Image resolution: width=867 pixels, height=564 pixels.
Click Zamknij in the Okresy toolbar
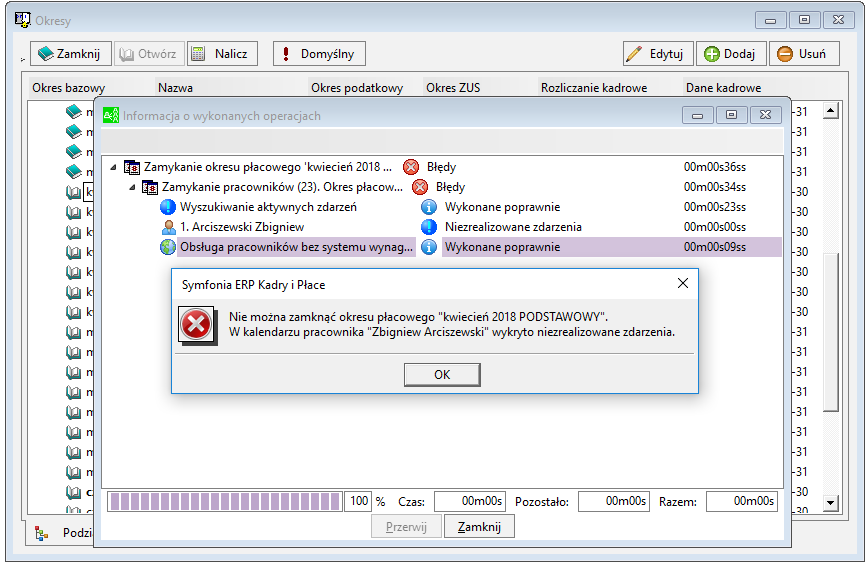click(x=70, y=54)
